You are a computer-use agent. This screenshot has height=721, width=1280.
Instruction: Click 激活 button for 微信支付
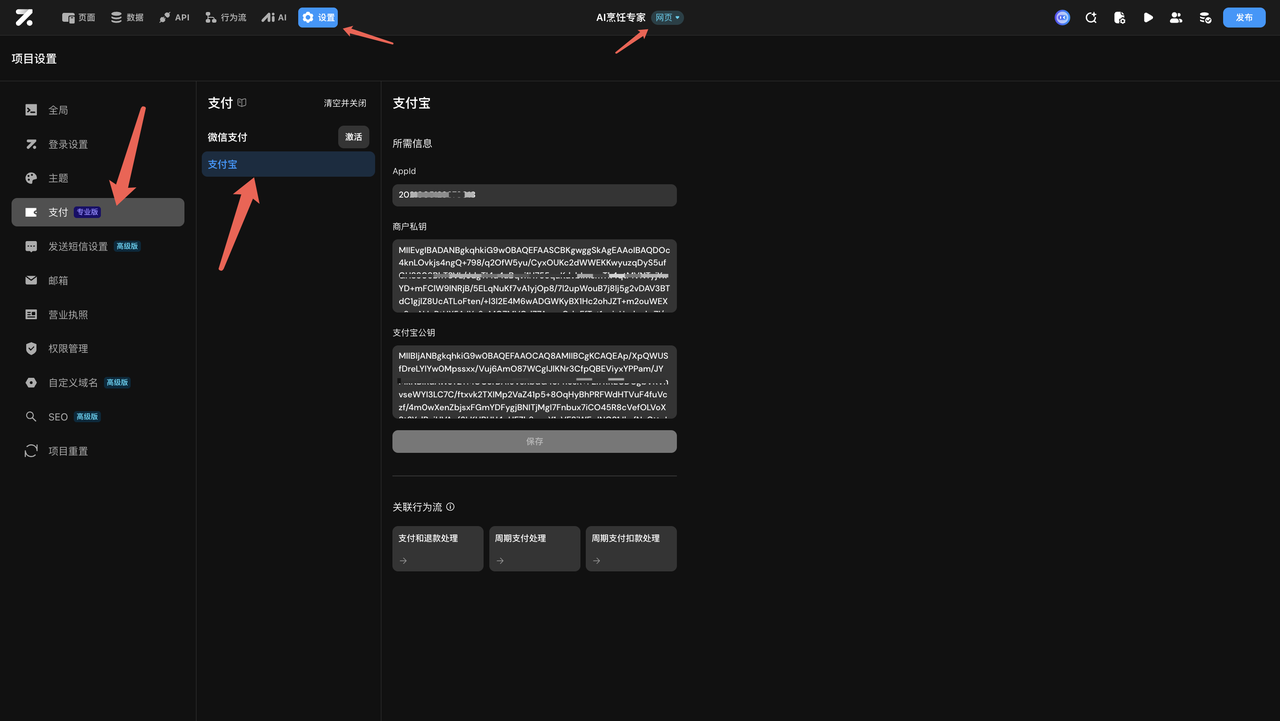coord(354,137)
